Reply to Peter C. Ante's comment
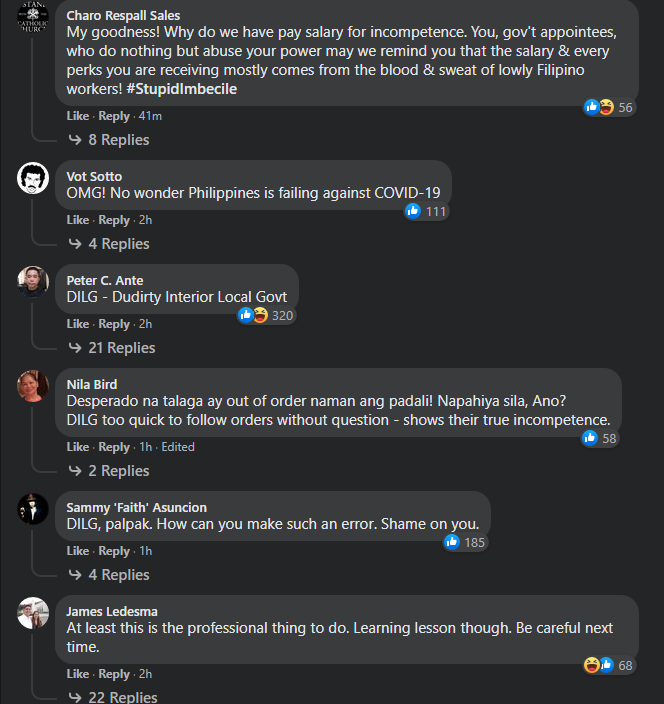Screen dimensions: 664x704 click(x=114, y=324)
